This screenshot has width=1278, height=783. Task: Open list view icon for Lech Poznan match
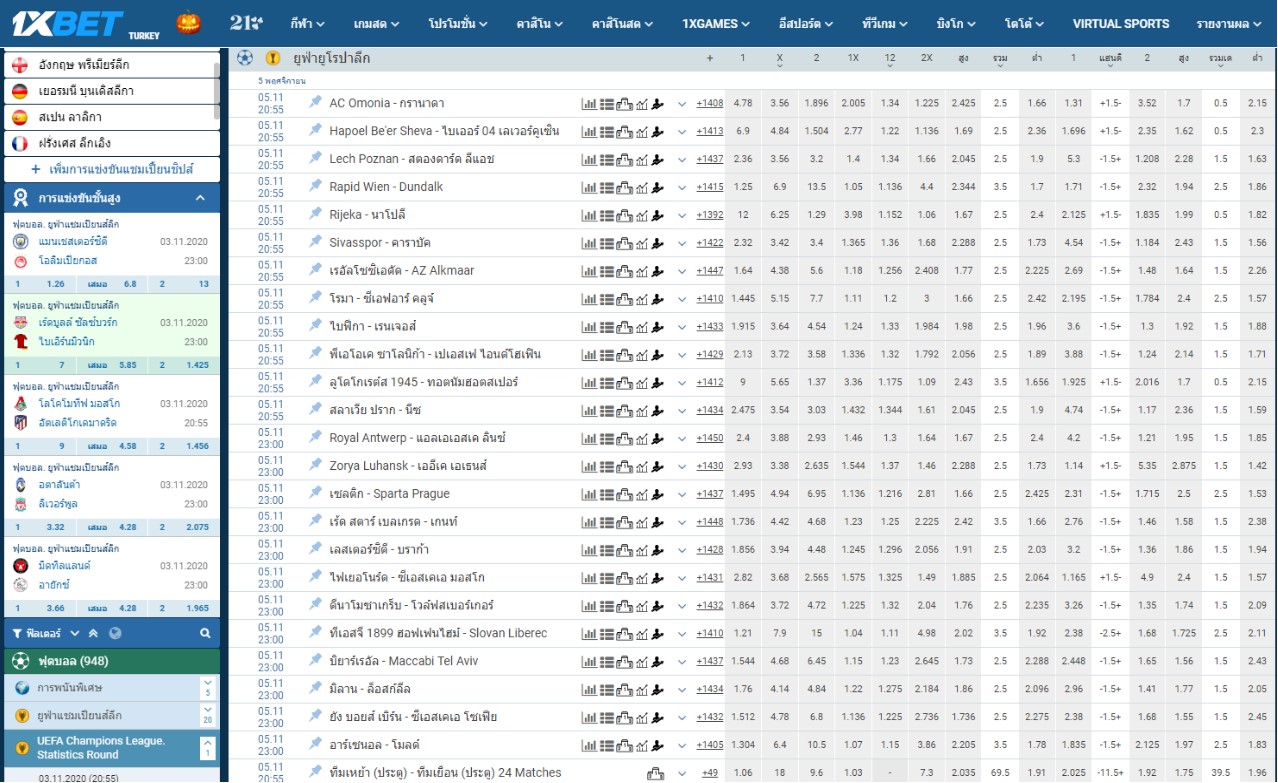click(606, 159)
